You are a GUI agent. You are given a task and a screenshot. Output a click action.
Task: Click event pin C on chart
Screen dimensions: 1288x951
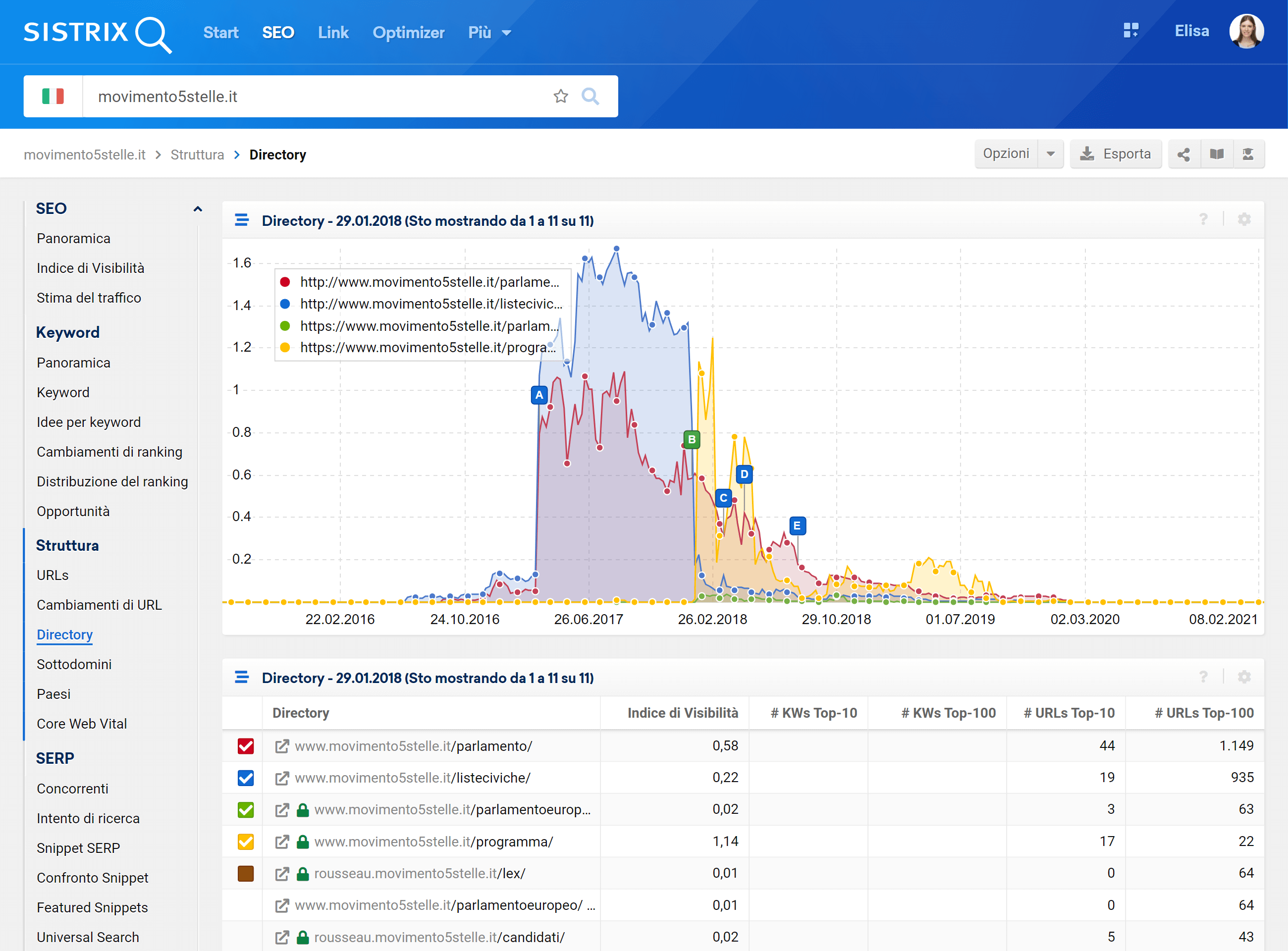723,498
